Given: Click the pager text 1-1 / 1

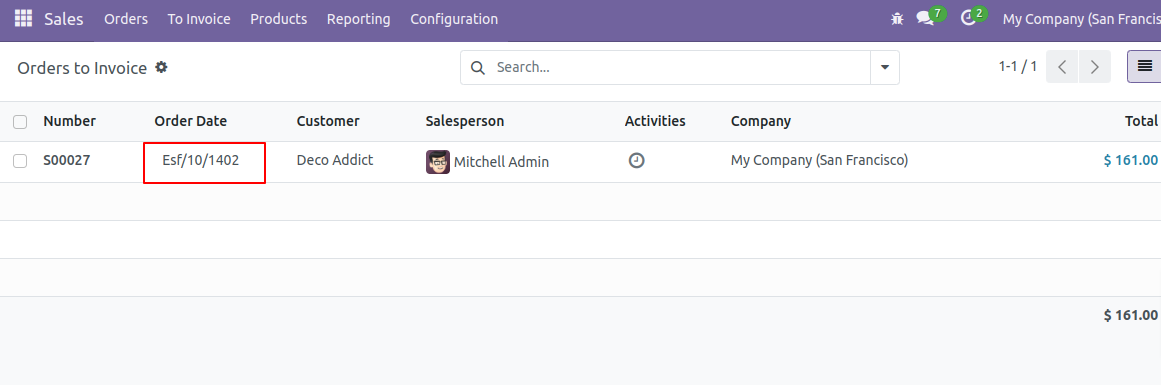Looking at the screenshot, I should coord(1017,67).
